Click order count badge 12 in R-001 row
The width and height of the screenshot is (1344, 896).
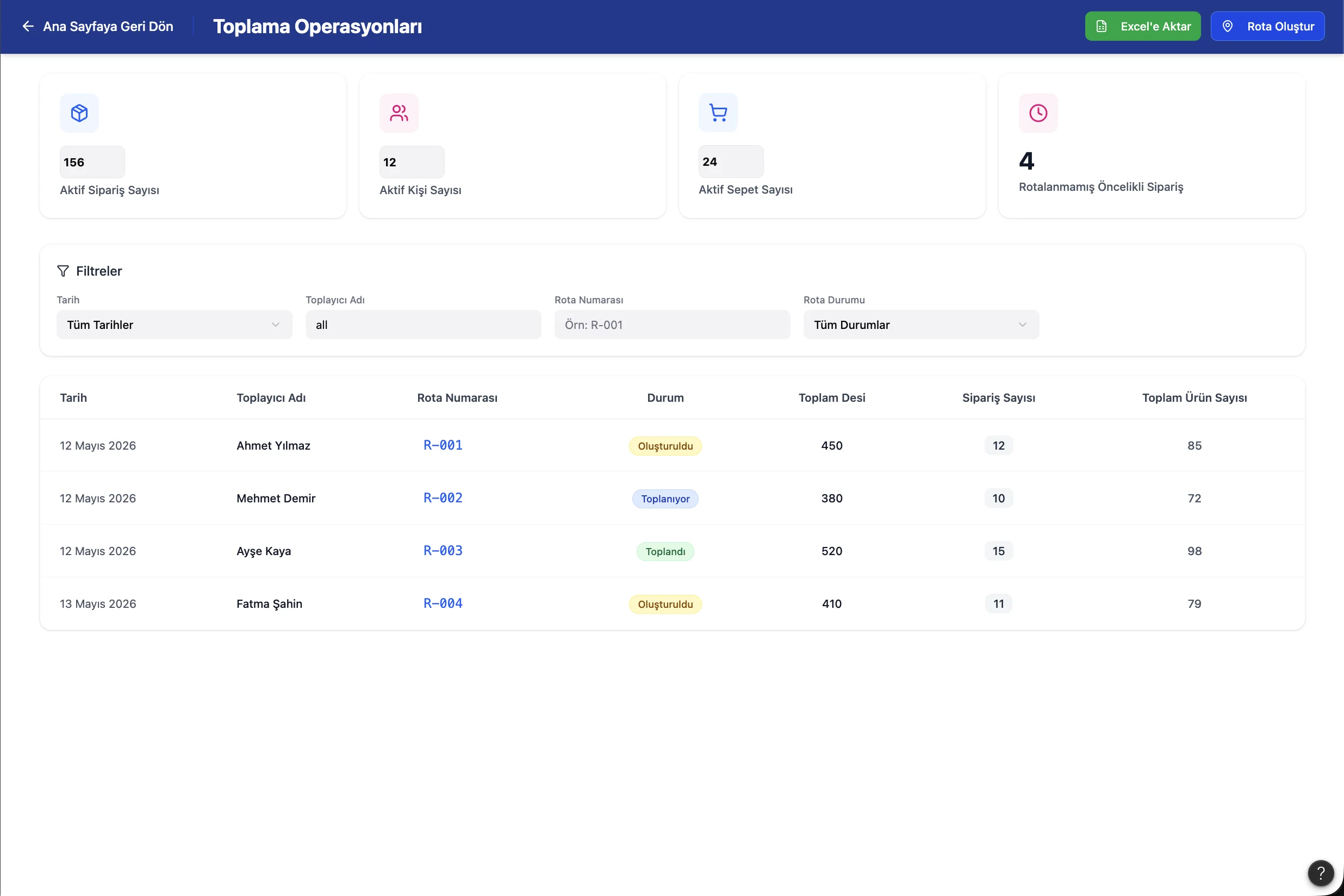pos(998,446)
